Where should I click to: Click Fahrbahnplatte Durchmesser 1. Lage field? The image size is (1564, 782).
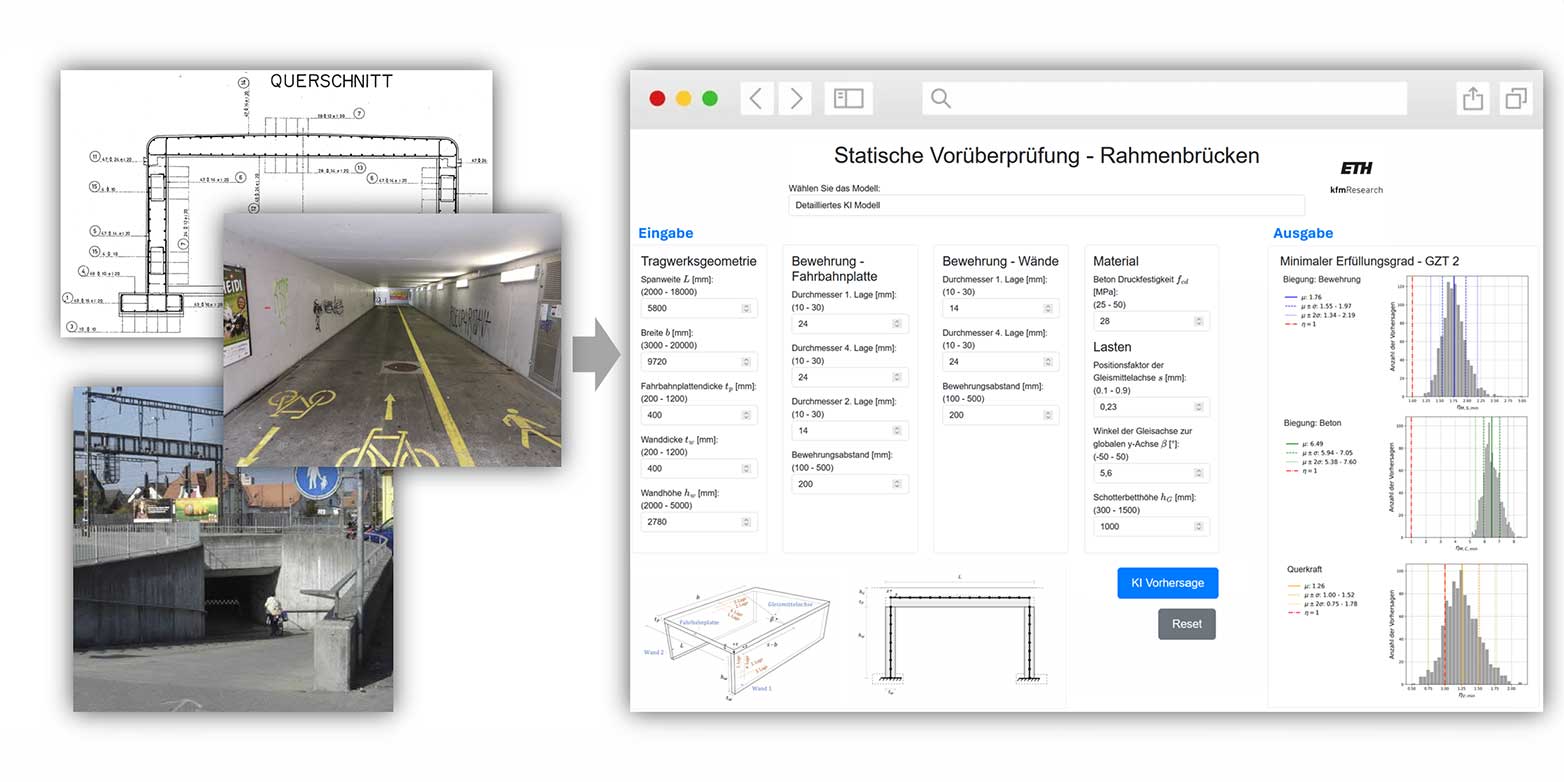click(x=850, y=324)
